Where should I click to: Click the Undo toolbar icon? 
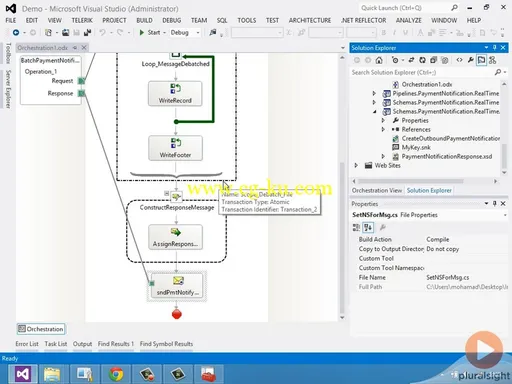[102, 32]
